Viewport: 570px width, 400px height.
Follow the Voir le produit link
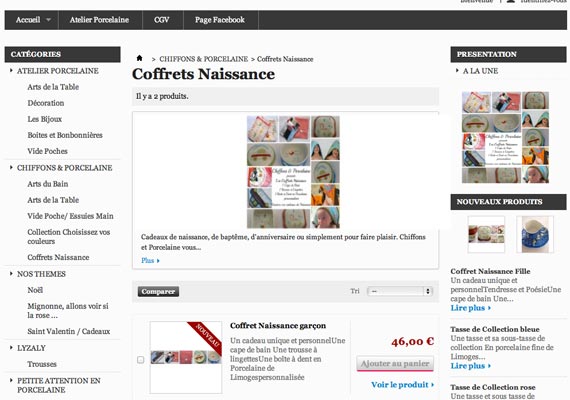(x=402, y=385)
